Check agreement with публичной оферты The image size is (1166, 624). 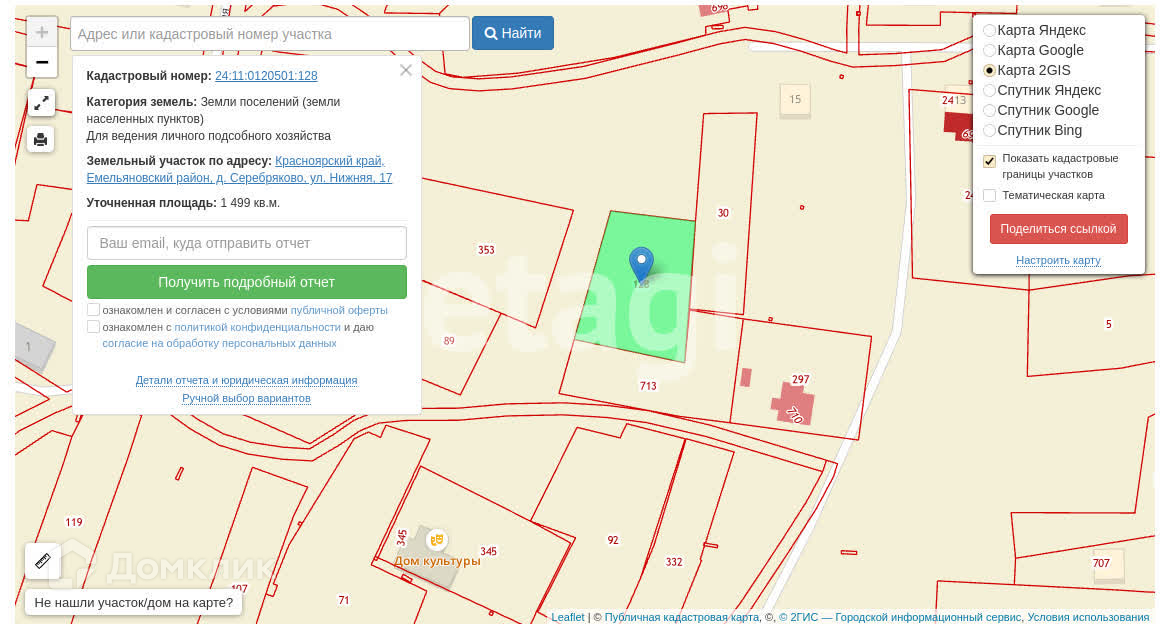94,309
